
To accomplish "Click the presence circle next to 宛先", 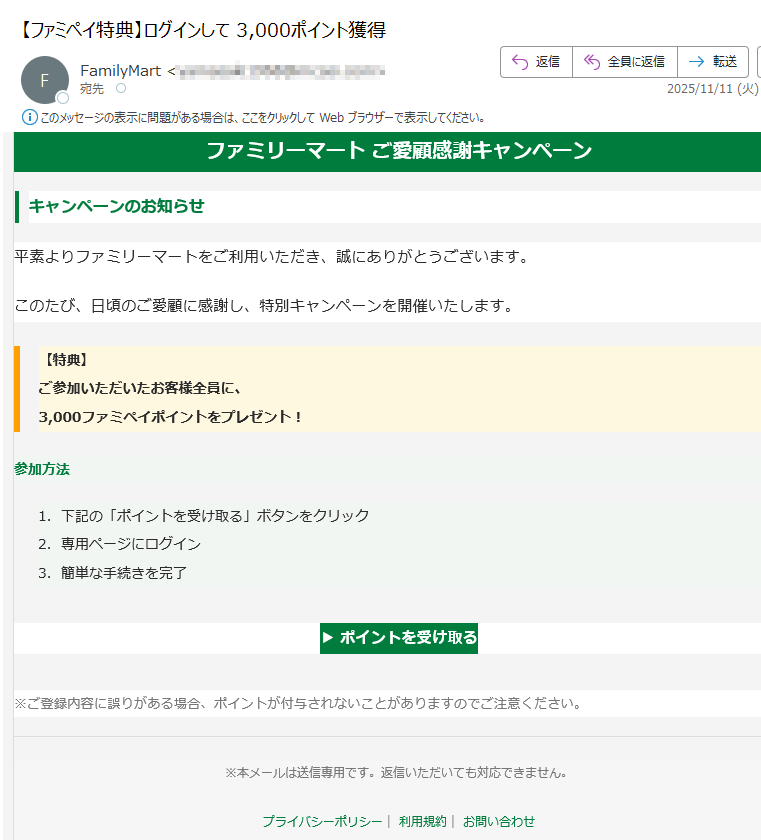I will click(121, 88).
